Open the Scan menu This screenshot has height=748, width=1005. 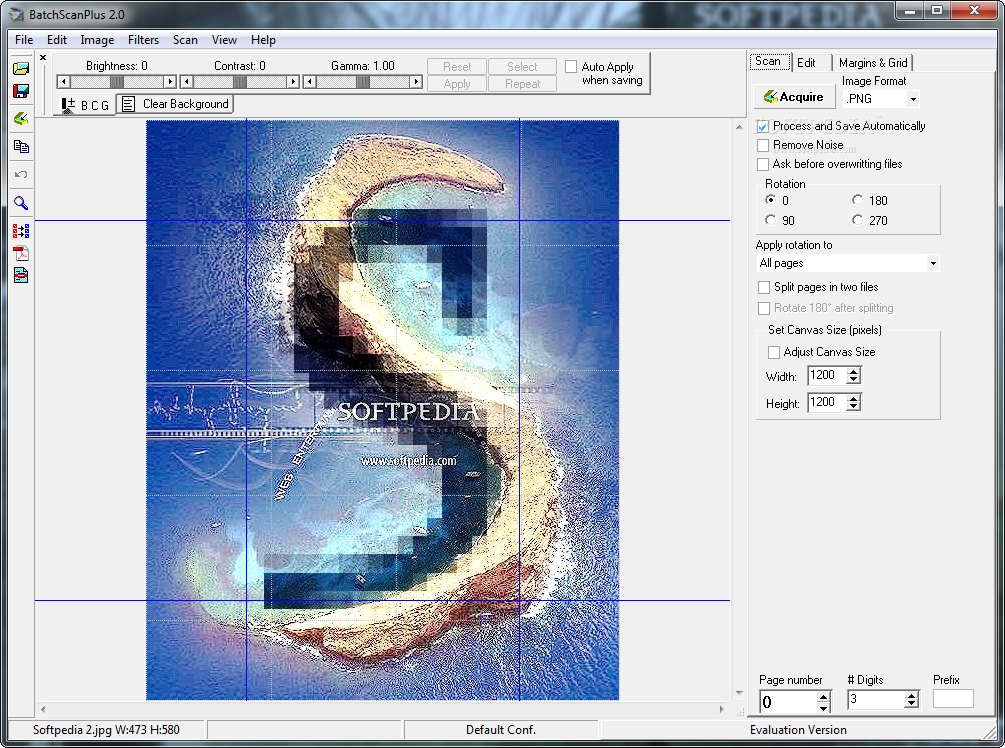(x=185, y=40)
